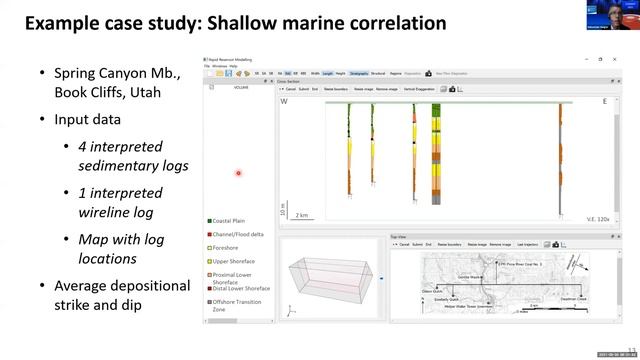The width and height of the screenshot is (640, 360).
Task: Click the Top View vertical scrollbar
Action: pyautogui.click(x=619, y=283)
